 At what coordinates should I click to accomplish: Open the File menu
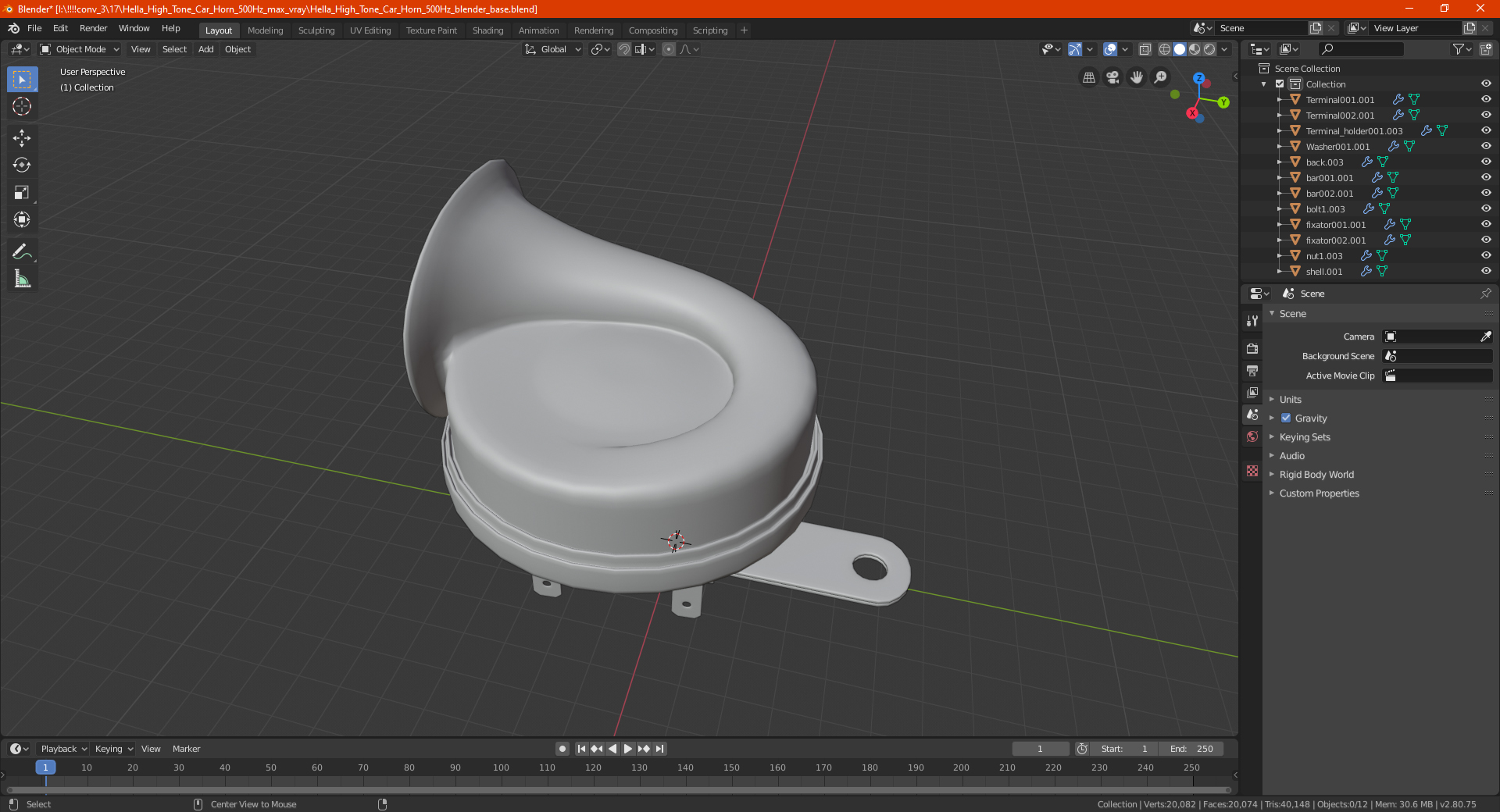pos(34,28)
